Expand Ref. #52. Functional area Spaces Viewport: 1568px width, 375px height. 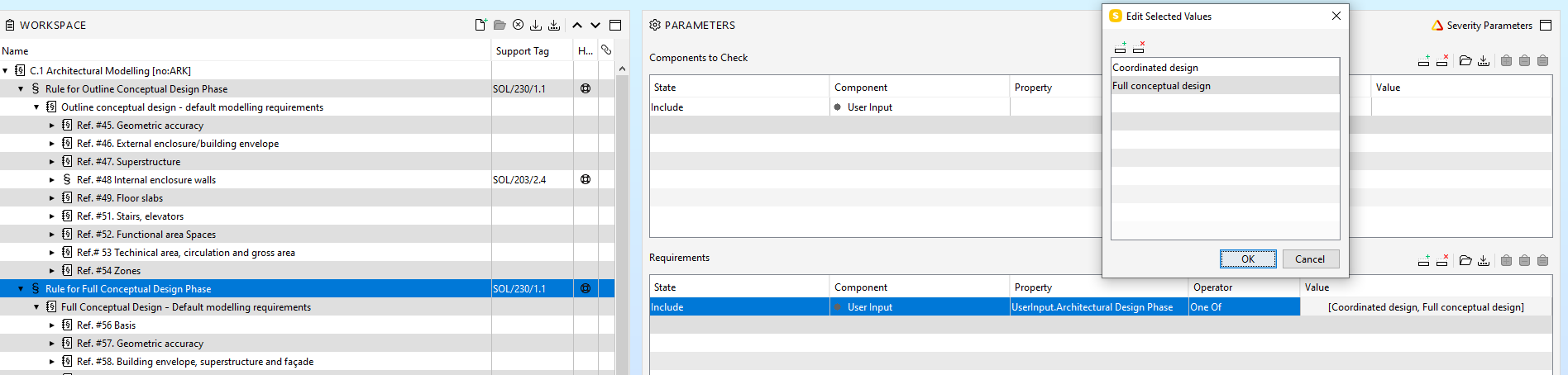52,235
